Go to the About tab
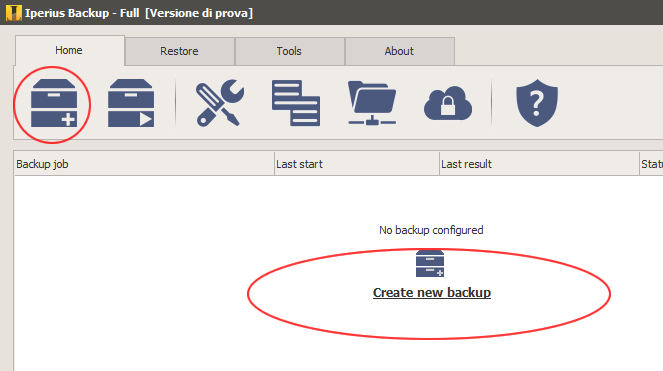Screen dimensions: 663x371 point(399,51)
